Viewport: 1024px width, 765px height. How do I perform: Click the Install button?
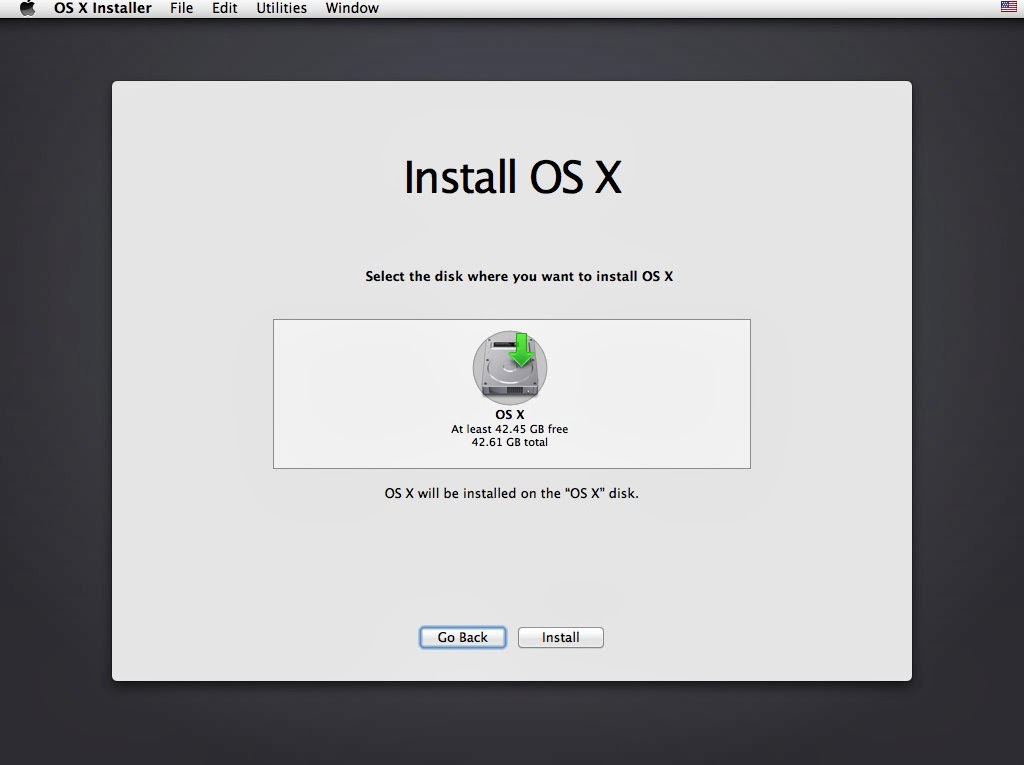coord(560,637)
